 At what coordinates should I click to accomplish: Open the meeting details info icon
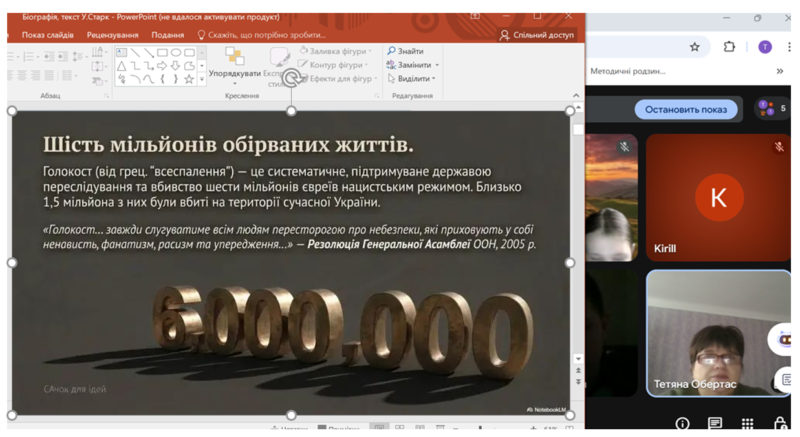(x=683, y=424)
